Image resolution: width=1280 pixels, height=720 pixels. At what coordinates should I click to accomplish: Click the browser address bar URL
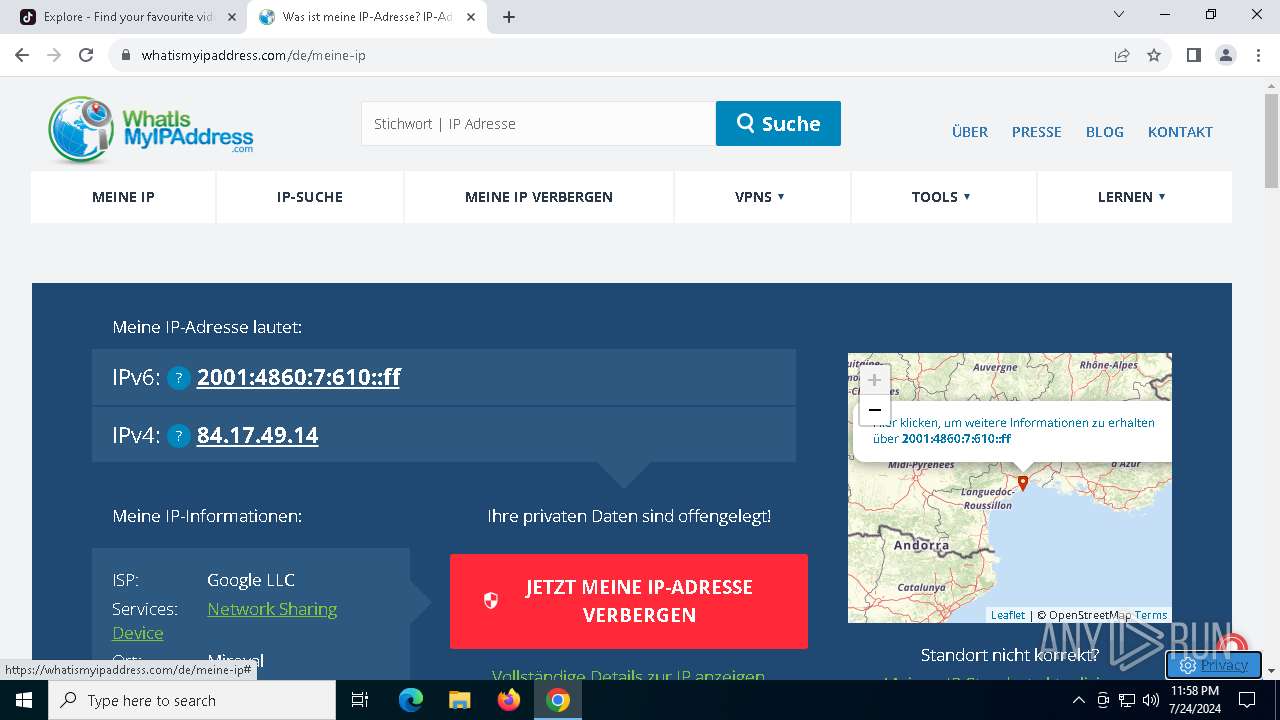click(254, 55)
